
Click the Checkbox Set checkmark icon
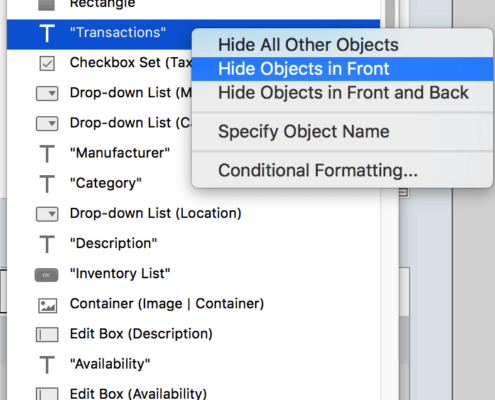pyautogui.click(x=47, y=63)
